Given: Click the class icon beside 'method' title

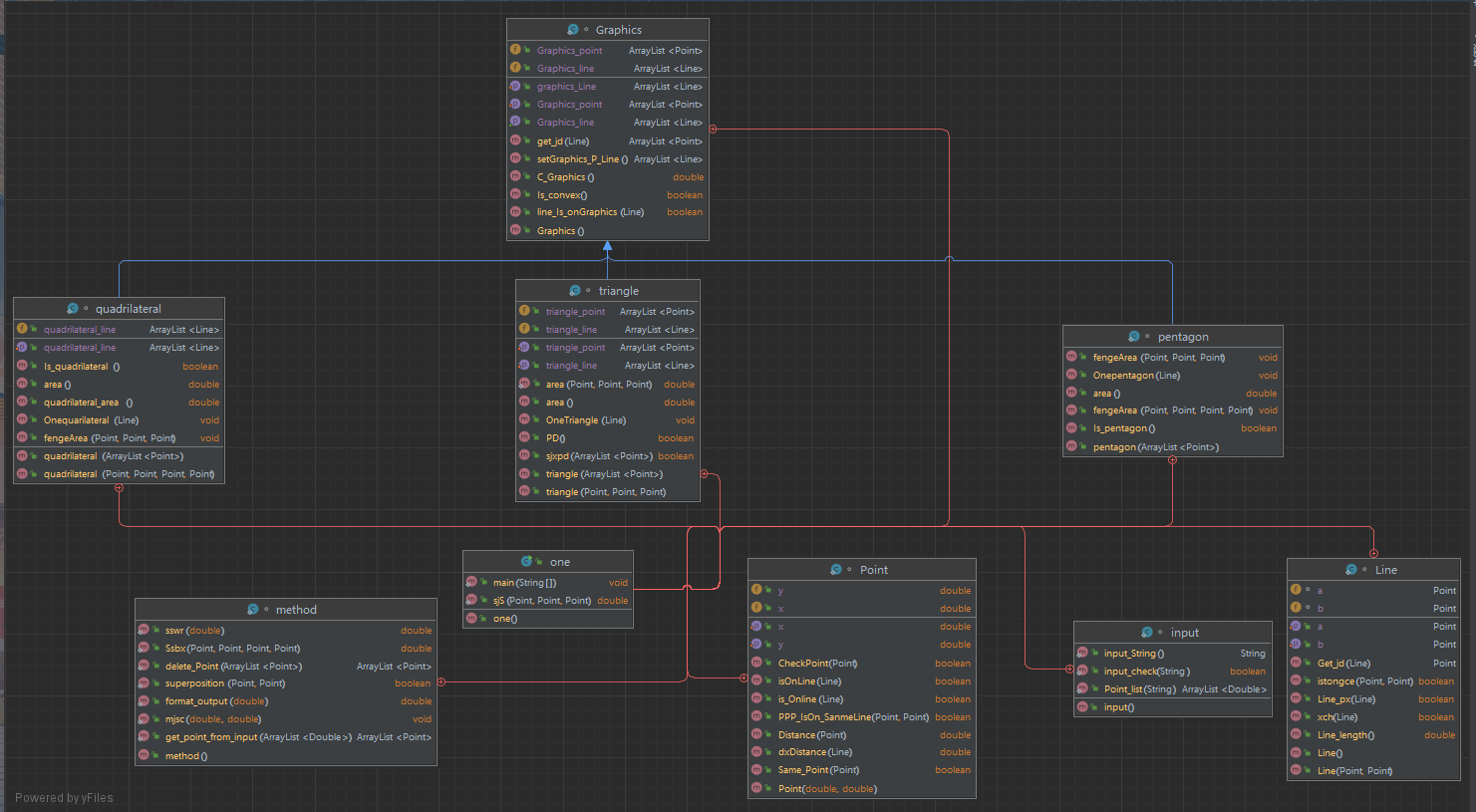Looking at the screenshot, I should (252, 610).
